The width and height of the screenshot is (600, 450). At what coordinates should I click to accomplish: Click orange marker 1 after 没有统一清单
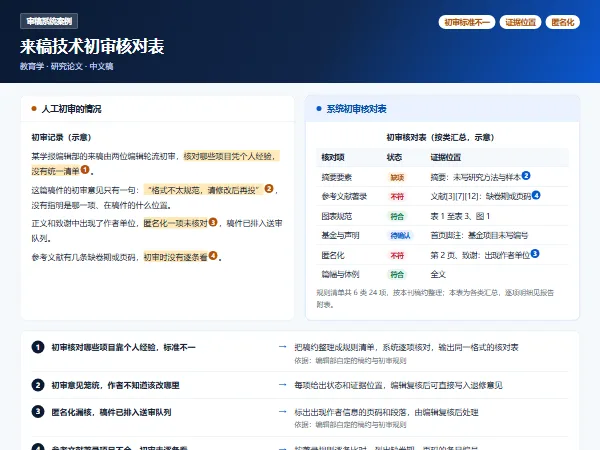pos(85,169)
